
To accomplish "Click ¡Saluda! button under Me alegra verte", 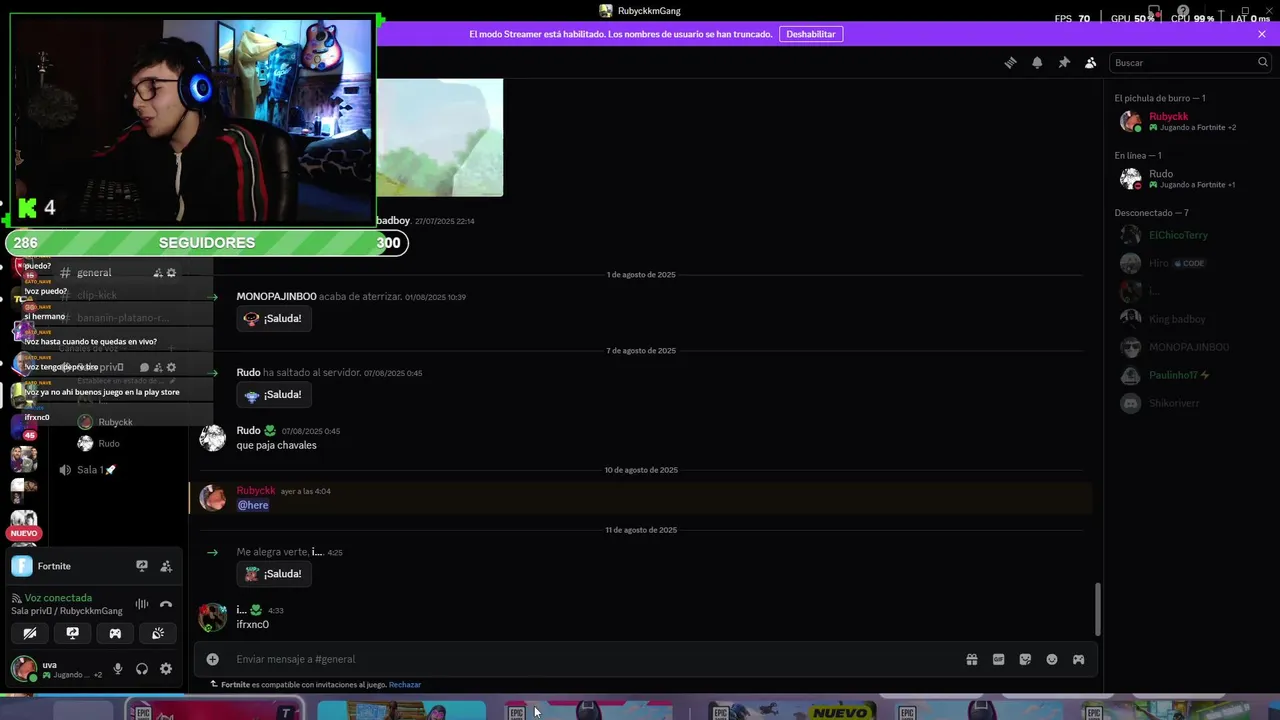I will 274,574.
